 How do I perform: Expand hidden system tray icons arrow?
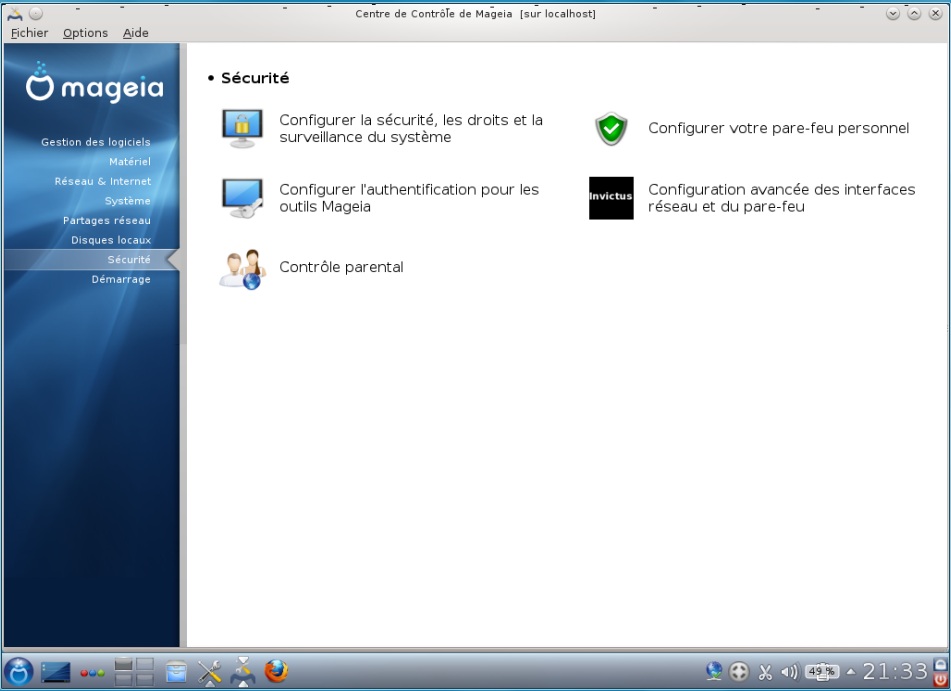click(x=851, y=672)
